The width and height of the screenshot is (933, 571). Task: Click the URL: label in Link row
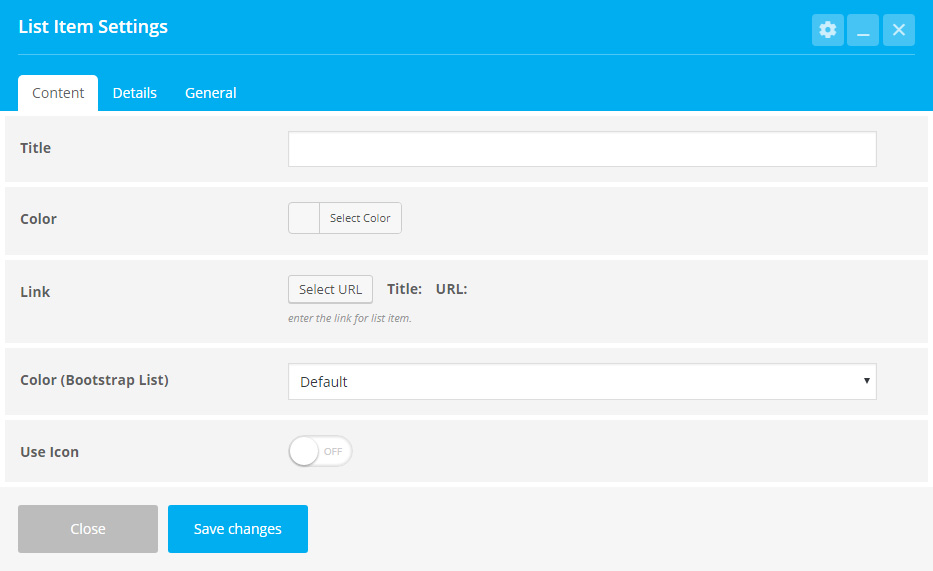(452, 289)
